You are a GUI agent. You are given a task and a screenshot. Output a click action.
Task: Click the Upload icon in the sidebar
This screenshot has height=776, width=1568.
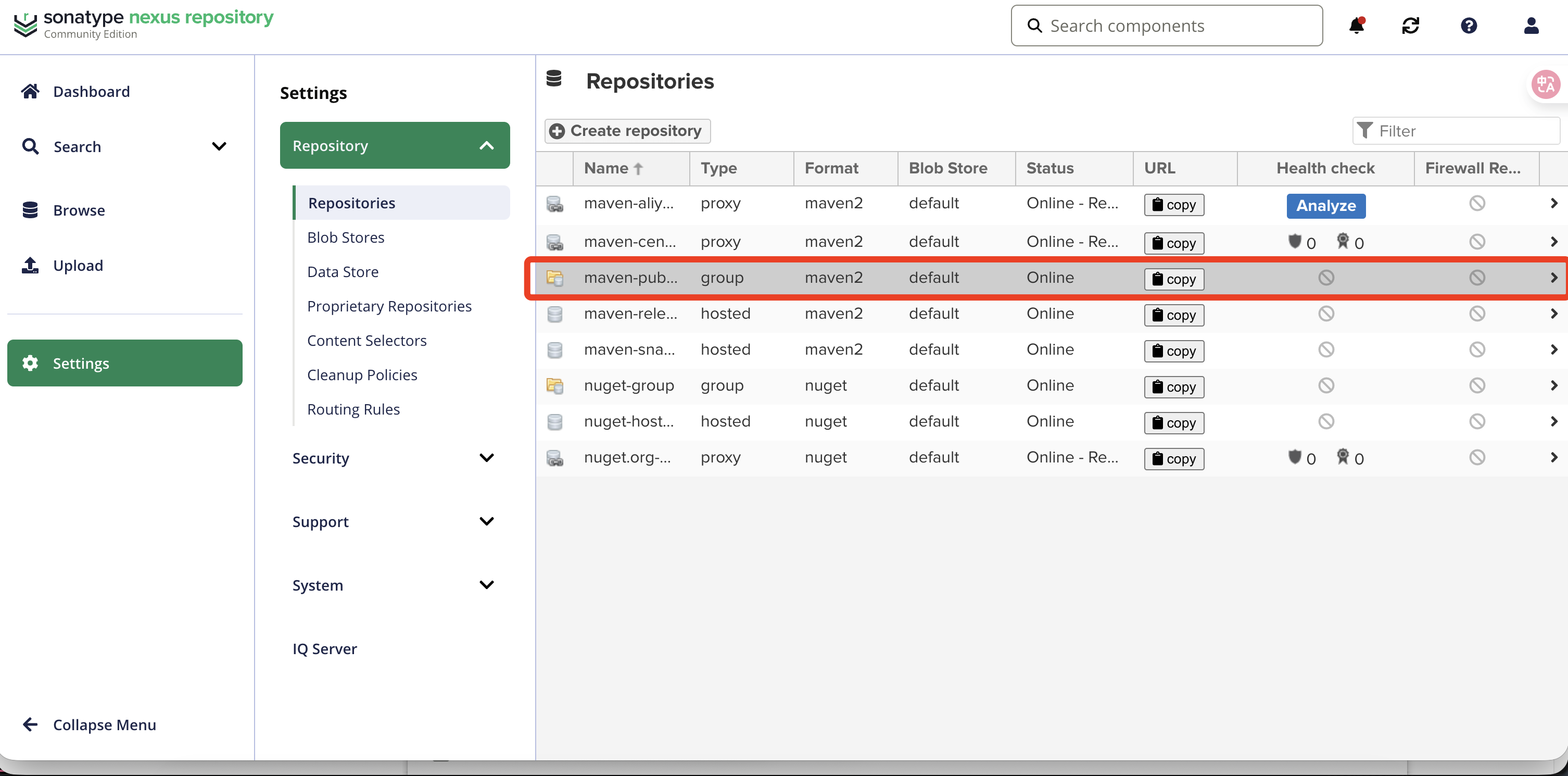(30, 266)
